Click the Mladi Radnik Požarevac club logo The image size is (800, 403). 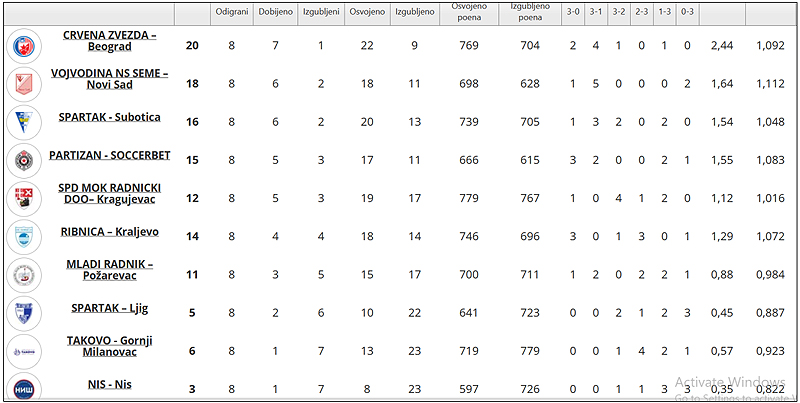22,273
